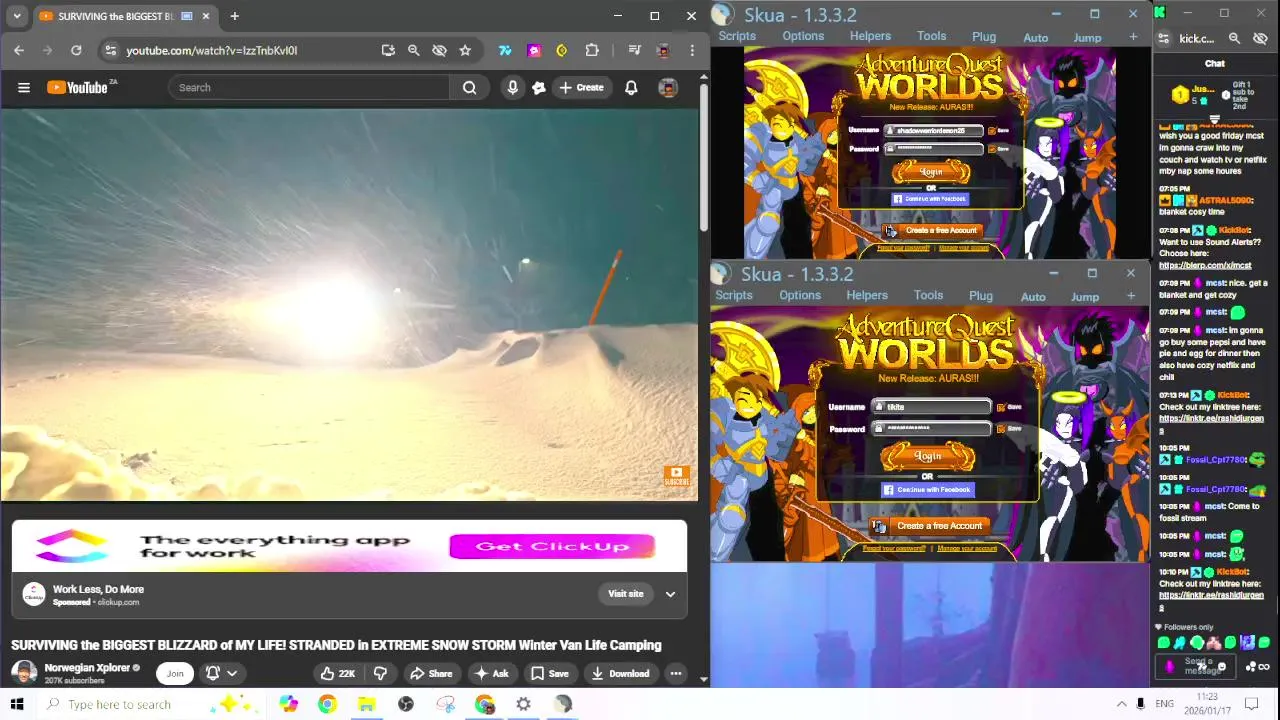Open the YouTube account avatar menu

[x=668, y=87]
